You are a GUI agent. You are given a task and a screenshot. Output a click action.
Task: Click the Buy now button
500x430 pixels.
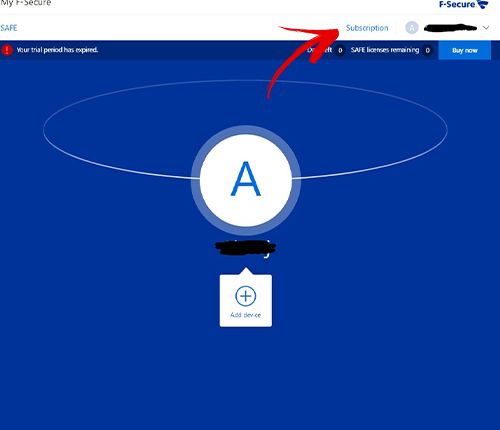click(x=465, y=50)
